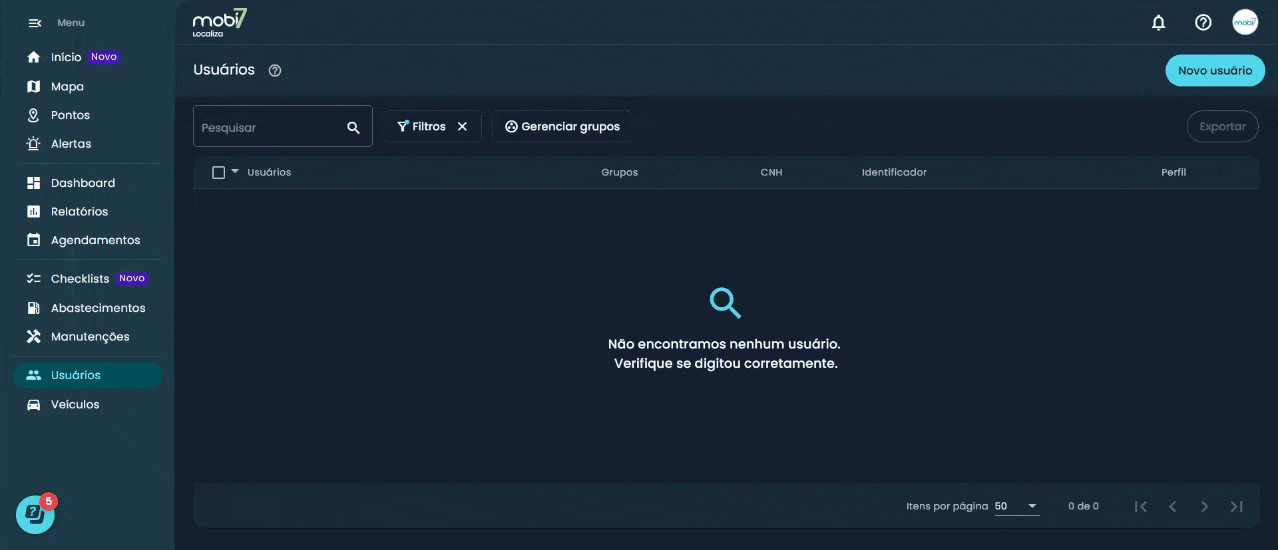Clear filters with the X icon

point(462,127)
